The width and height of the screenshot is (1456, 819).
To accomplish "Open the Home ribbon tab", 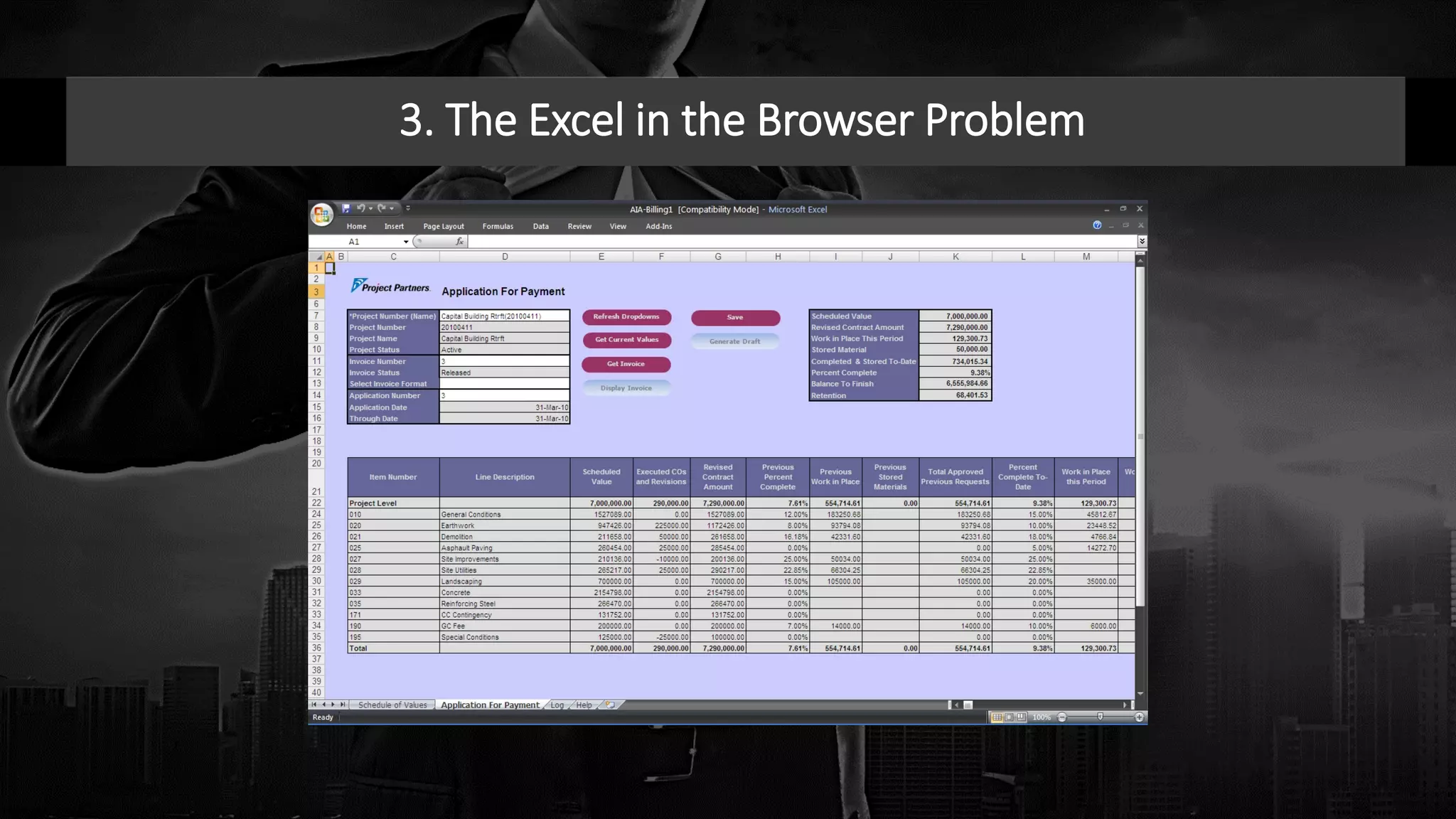I will 357,226.
